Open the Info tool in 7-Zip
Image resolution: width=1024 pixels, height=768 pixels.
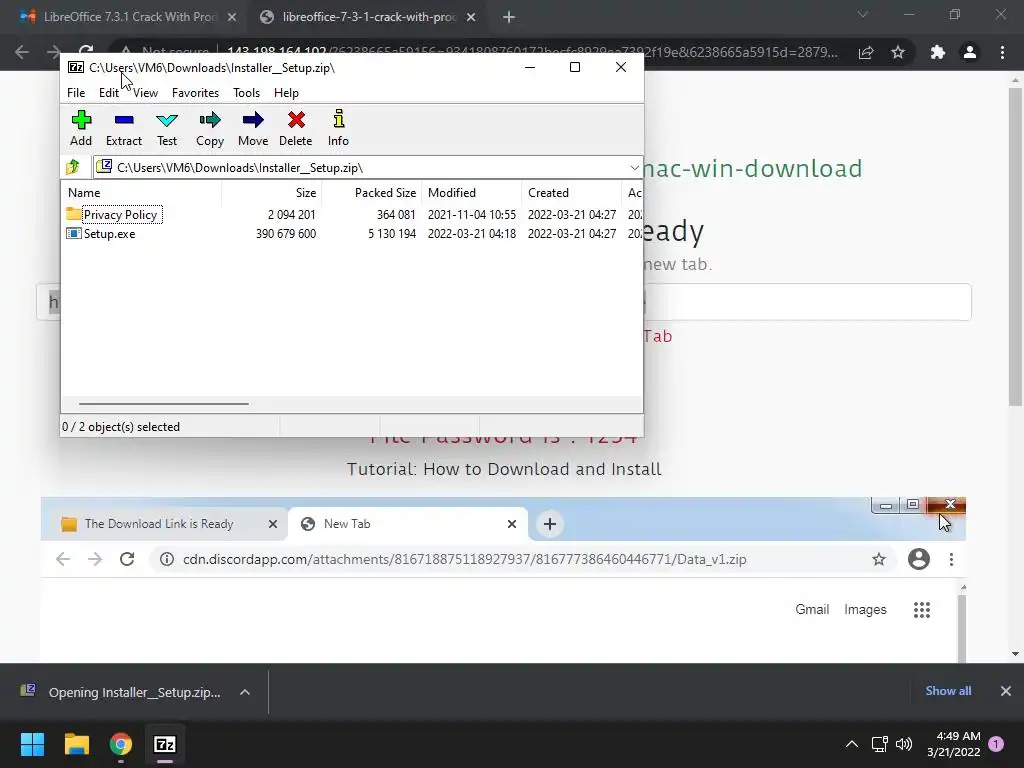point(338,128)
